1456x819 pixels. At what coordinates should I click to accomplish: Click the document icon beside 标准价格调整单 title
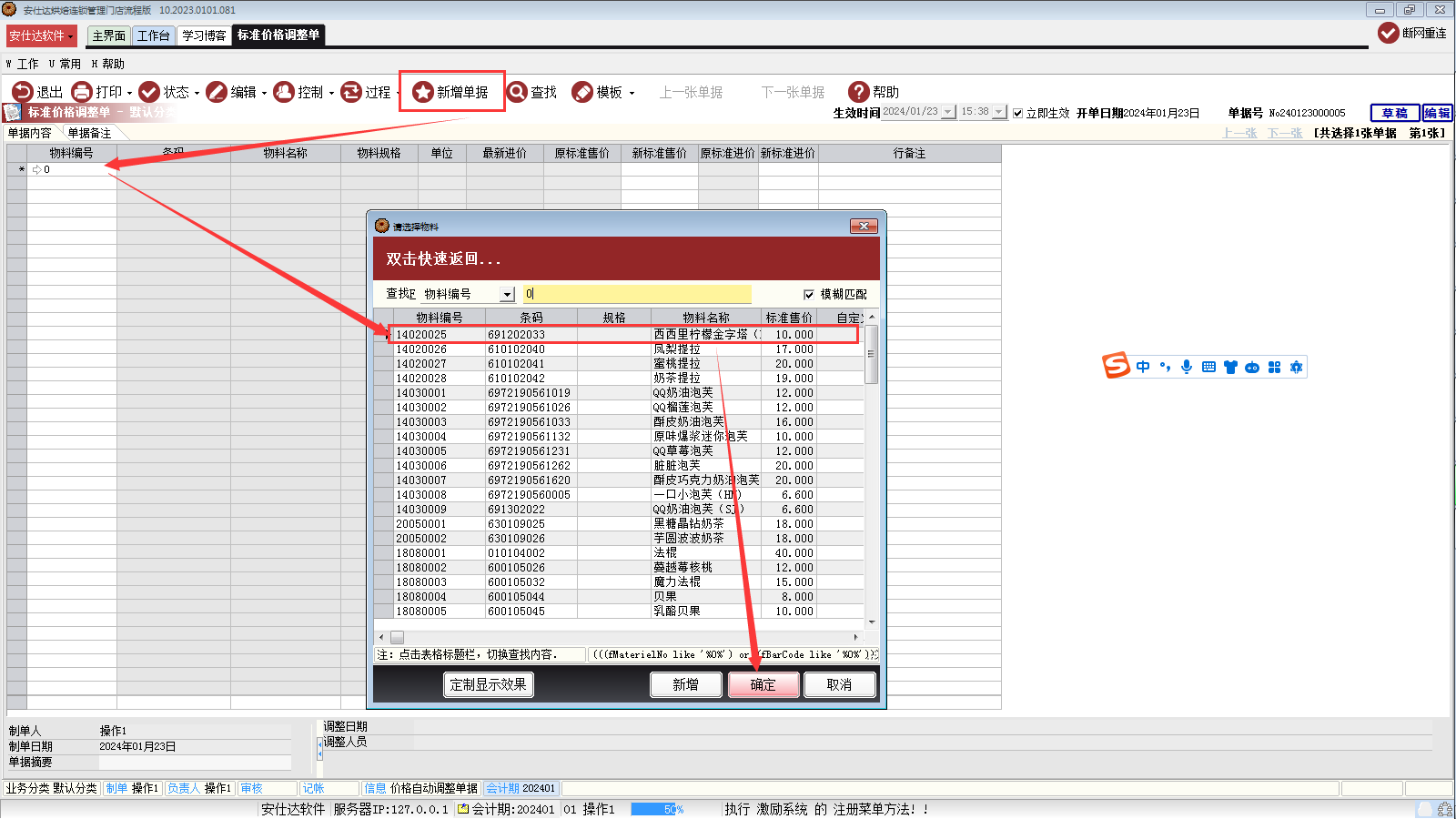[x=12, y=112]
